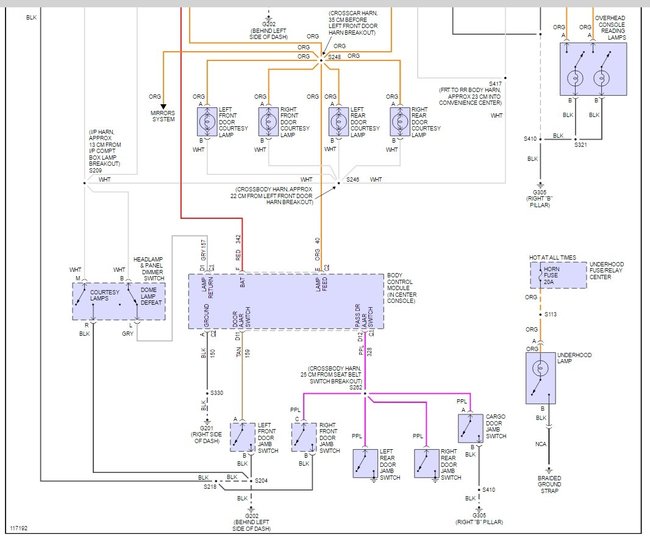The height and width of the screenshot is (540, 650).
Task: Click the G202 ground symbol under S204
Action: coord(251,510)
